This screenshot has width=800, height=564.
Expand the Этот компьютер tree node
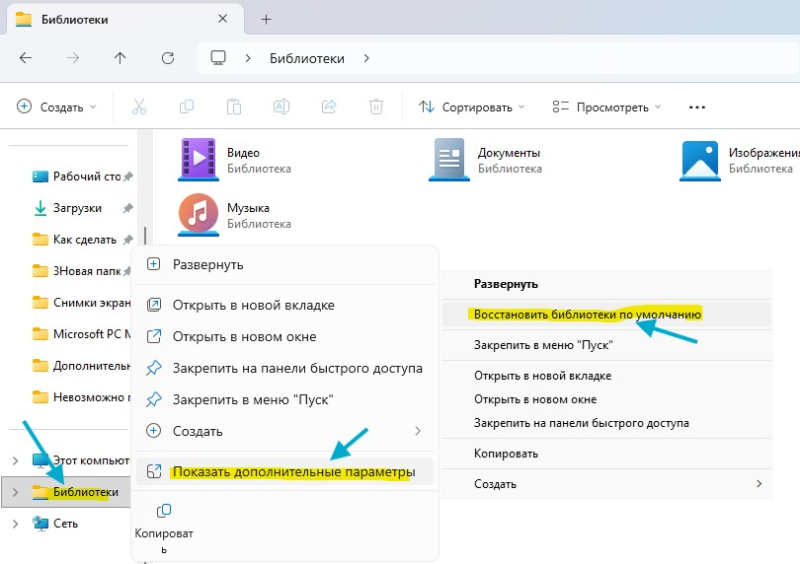click(15, 461)
